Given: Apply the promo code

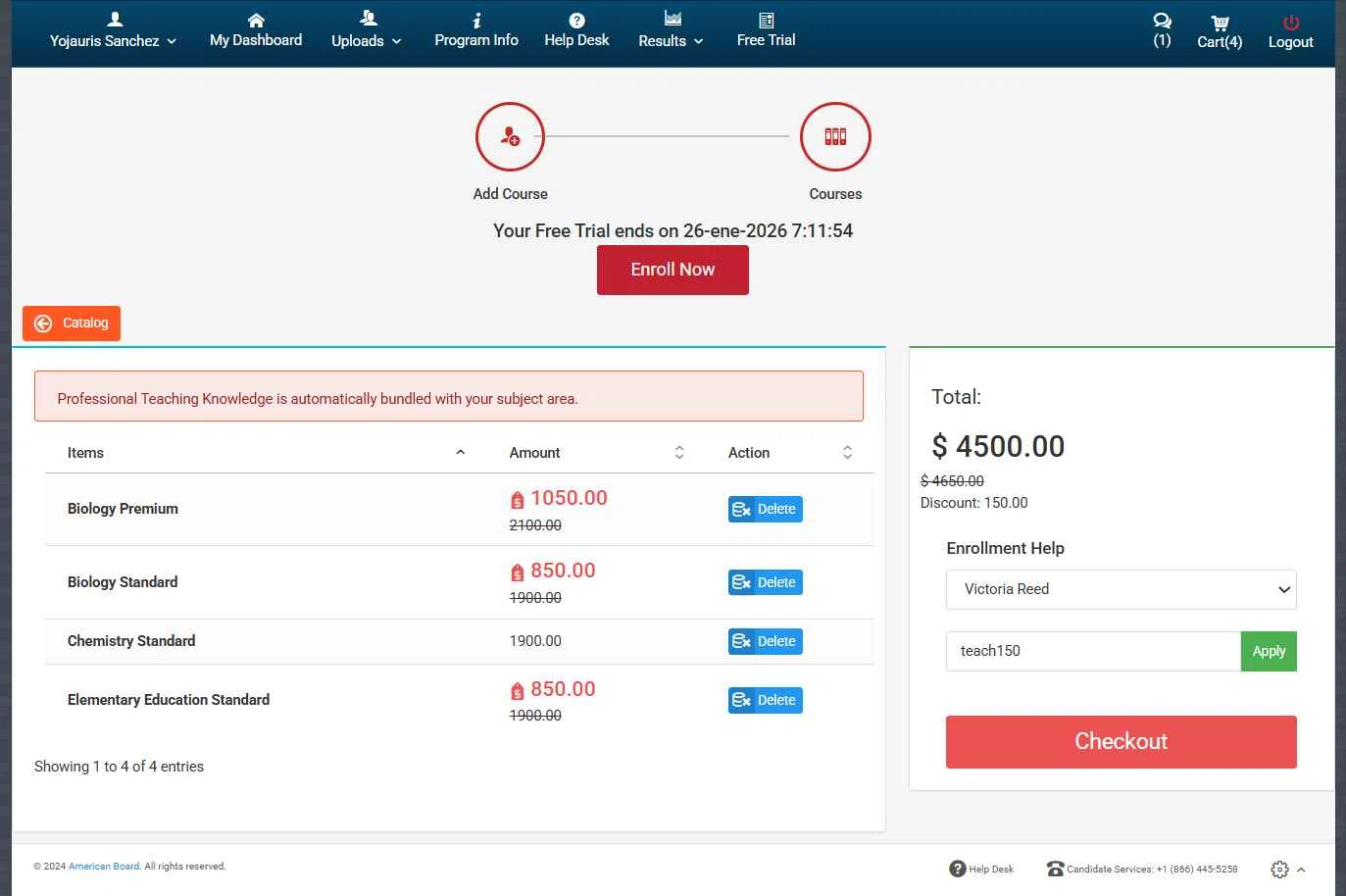Looking at the screenshot, I should point(1269,651).
